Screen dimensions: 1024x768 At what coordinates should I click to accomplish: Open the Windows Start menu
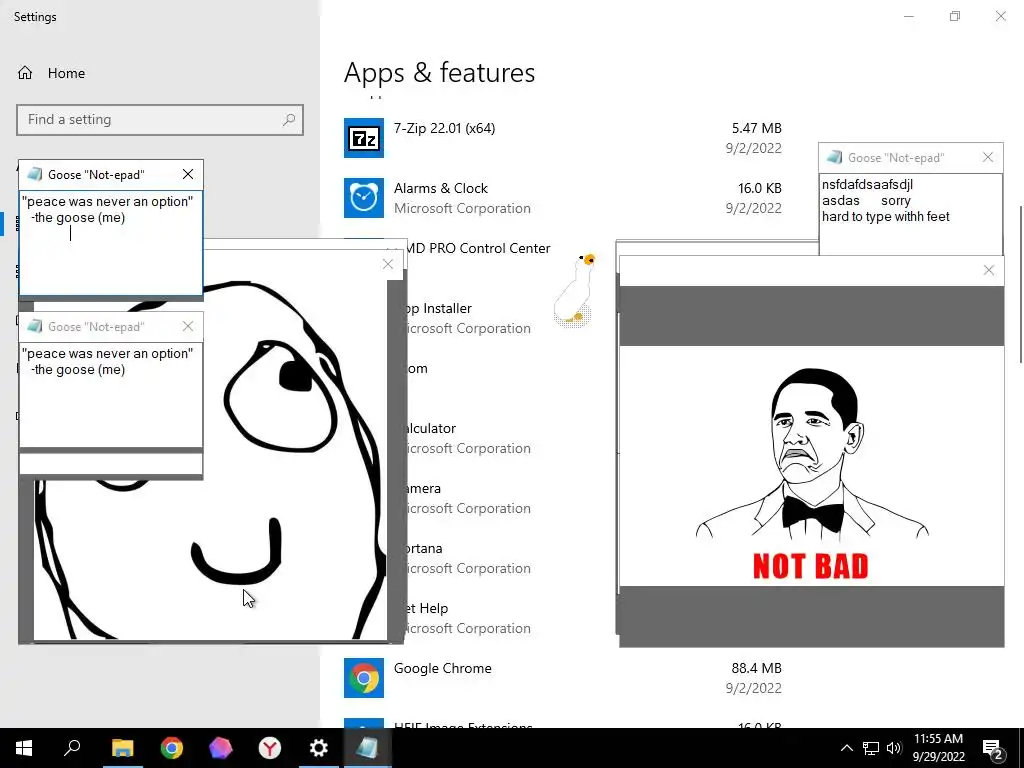[24, 748]
